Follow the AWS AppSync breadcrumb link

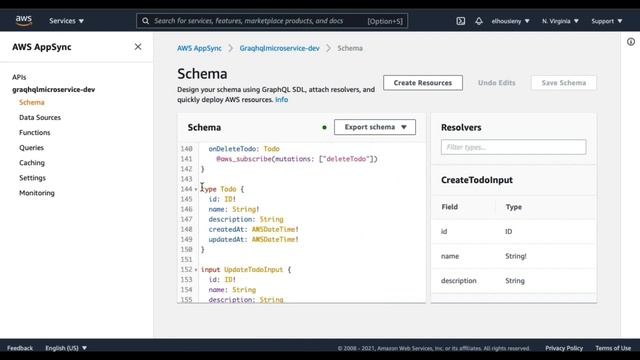[x=199, y=48]
